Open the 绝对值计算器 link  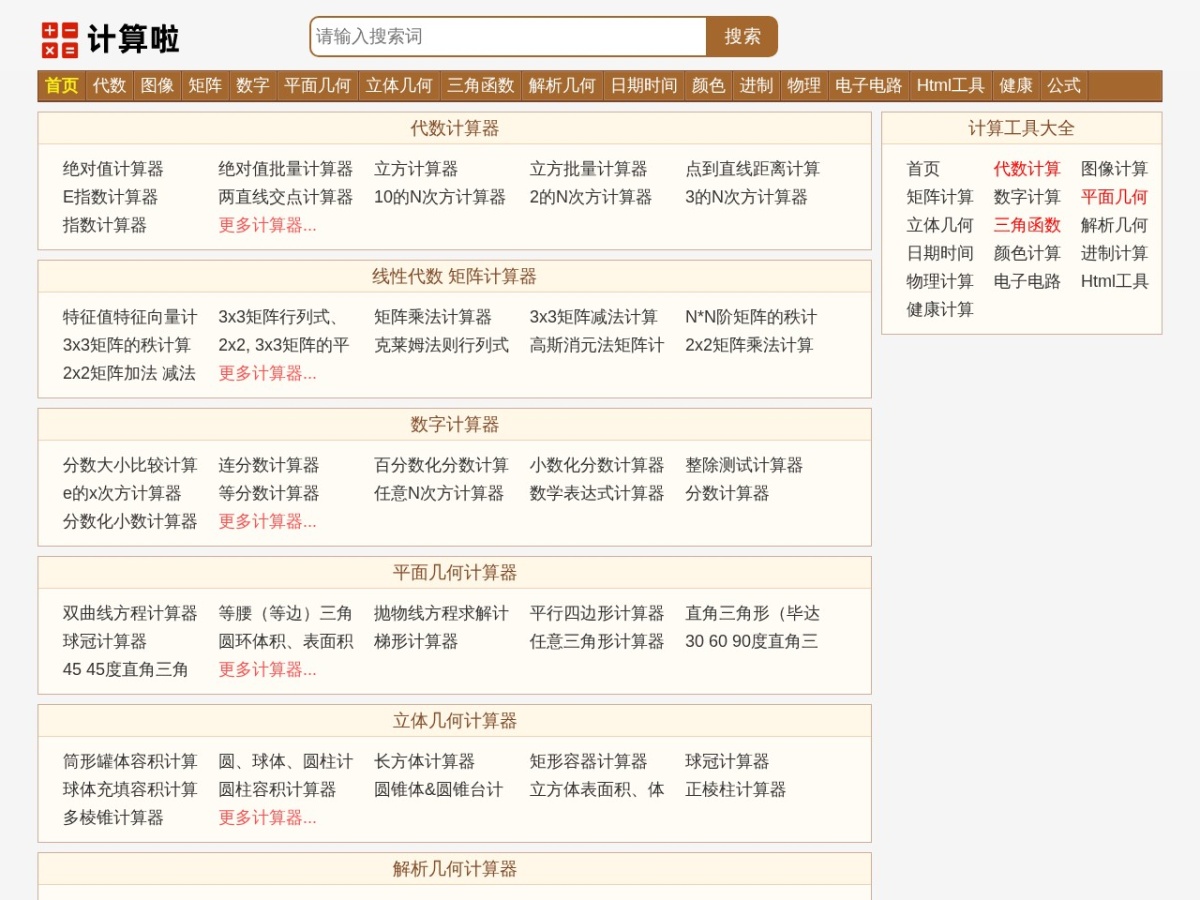(113, 169)
